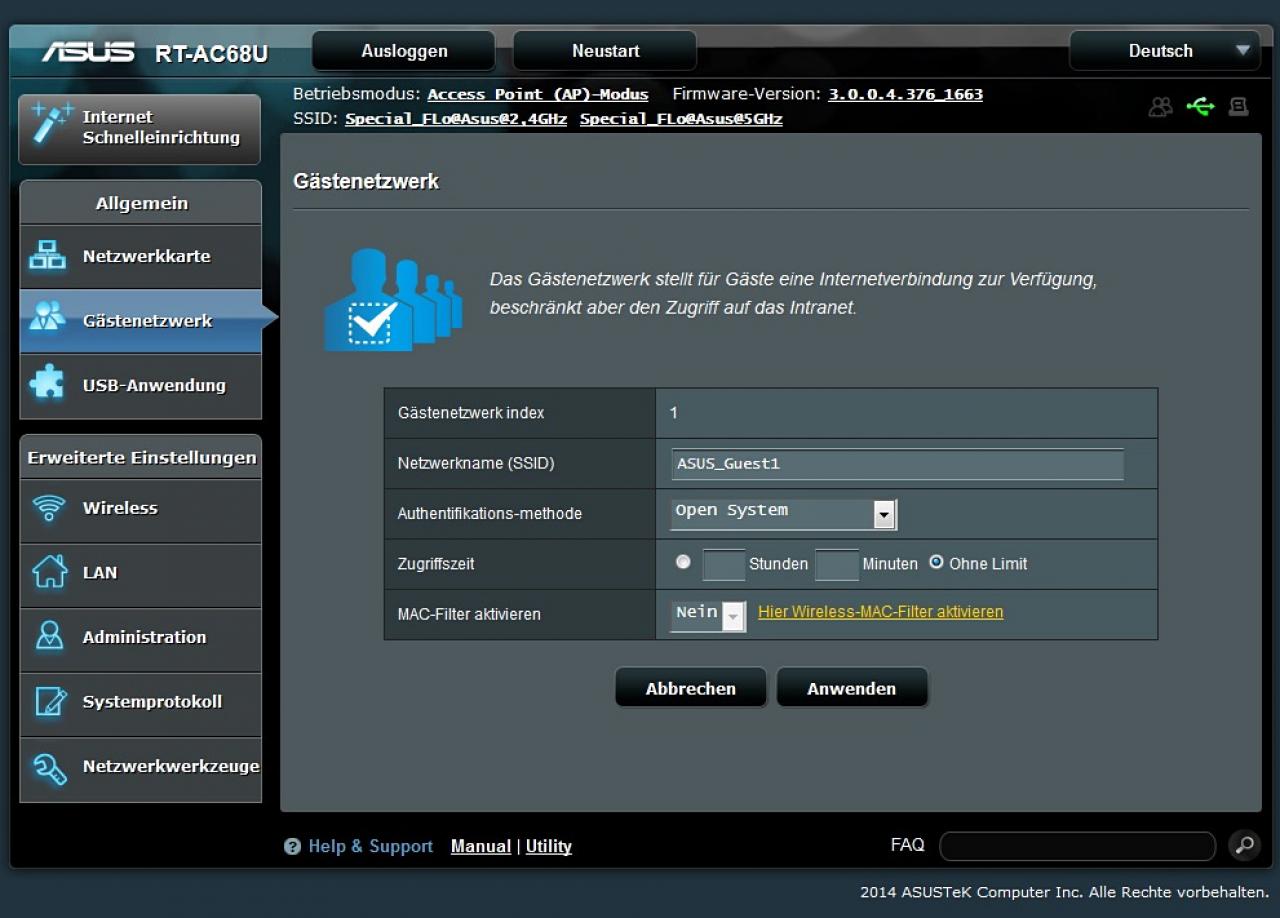
Task: Open the Deutsch language dropdown
Action: click(1165, 51)
